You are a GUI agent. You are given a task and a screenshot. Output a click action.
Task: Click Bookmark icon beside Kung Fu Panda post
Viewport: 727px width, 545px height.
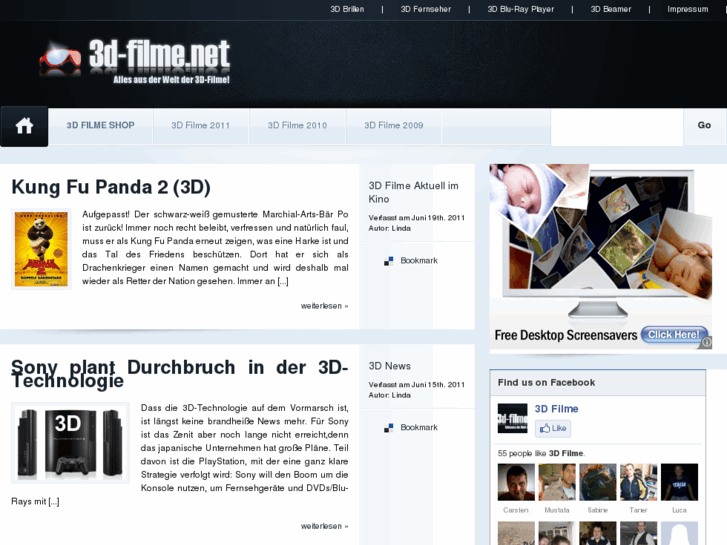[x=389, y=261]
